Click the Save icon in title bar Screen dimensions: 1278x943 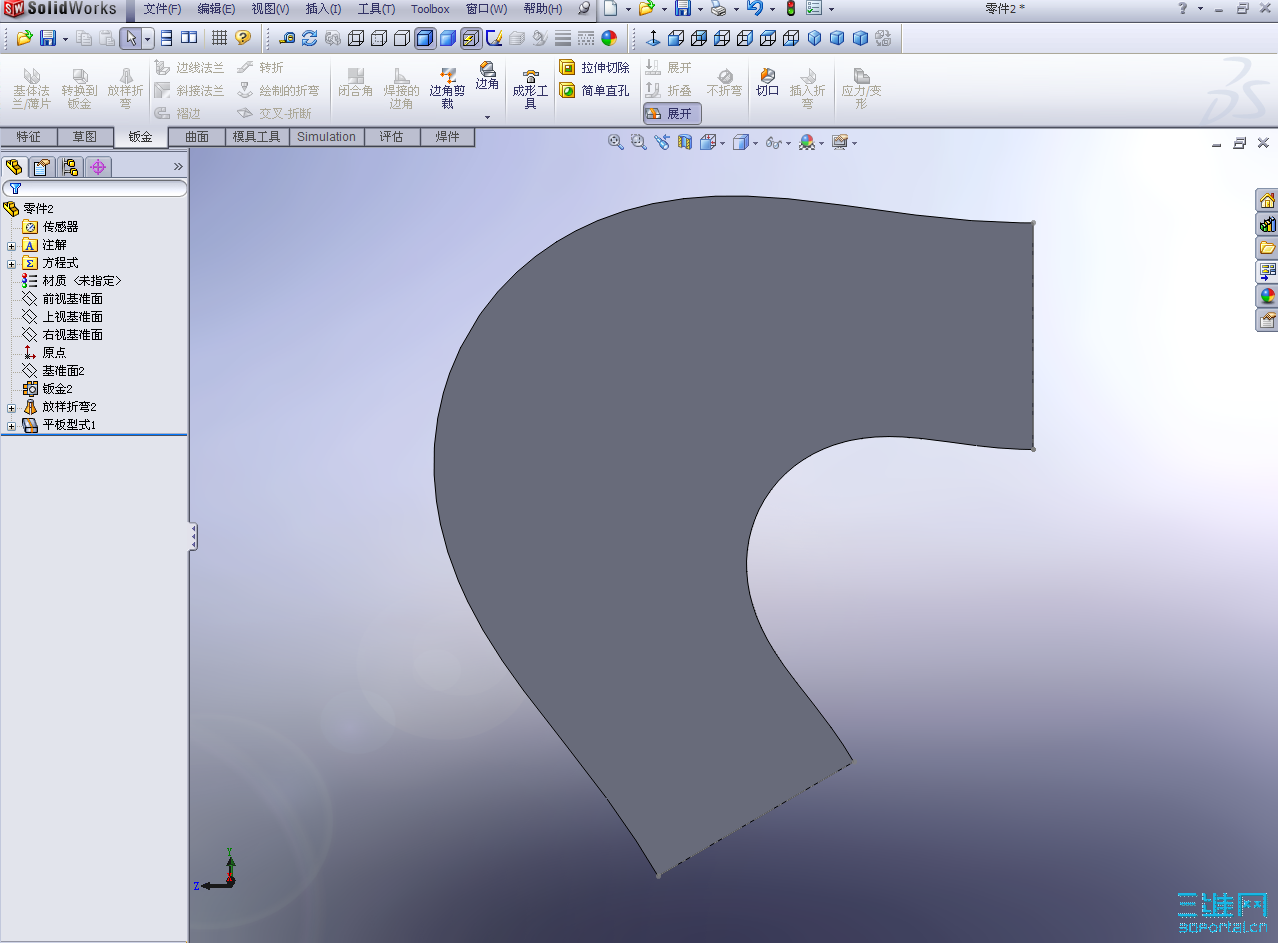tap(683, 8)
